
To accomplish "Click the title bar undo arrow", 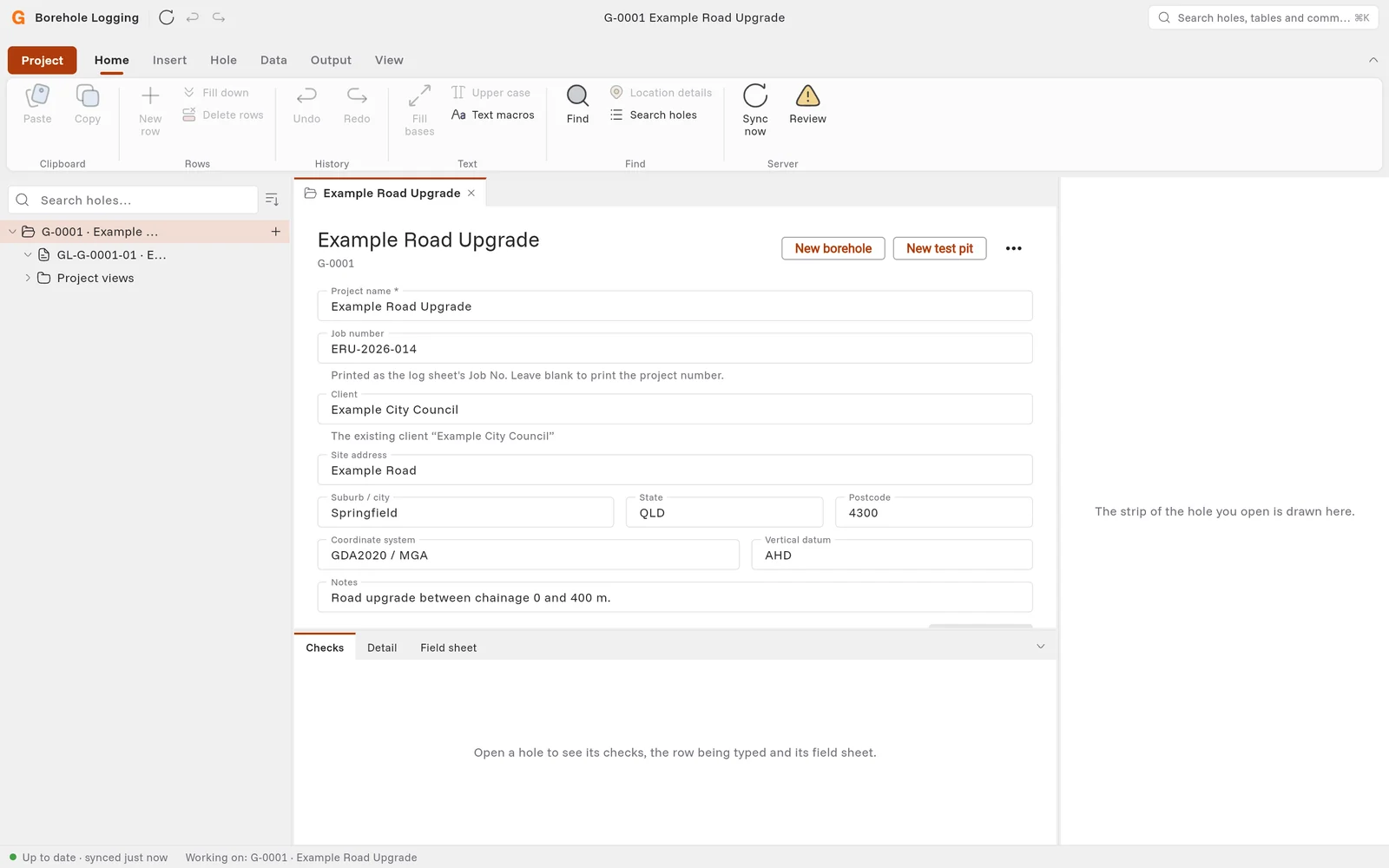I will click(193, 17).
